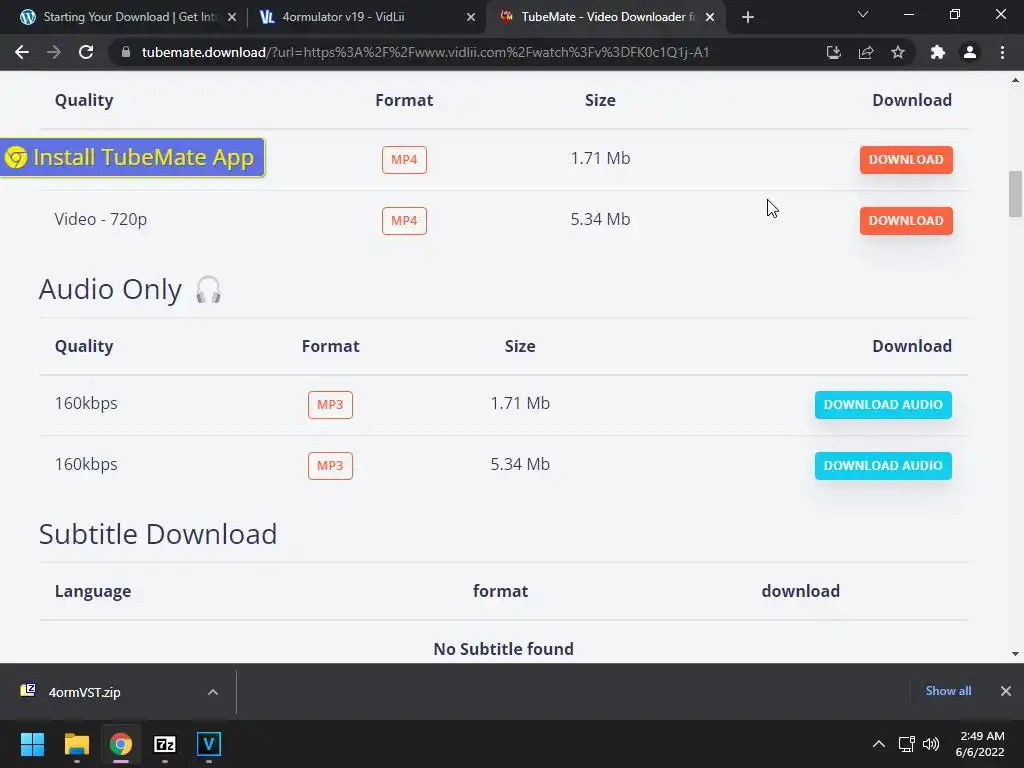Click the headphones icon beside Audio Only

pyautogui.click(x=208, y=289)
